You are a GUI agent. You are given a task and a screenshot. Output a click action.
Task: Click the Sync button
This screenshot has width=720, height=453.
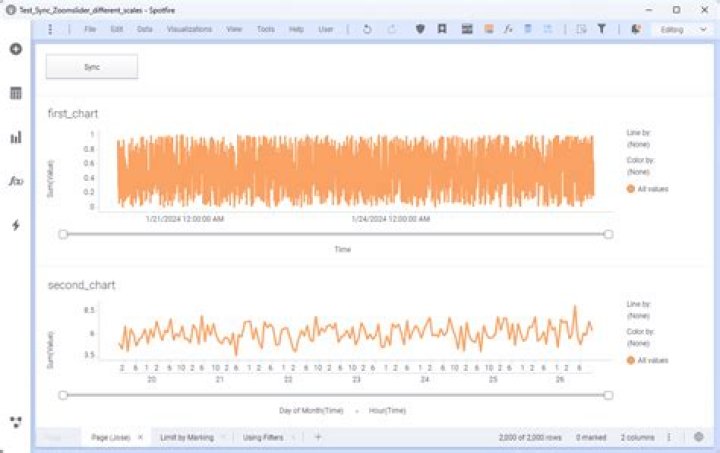(x=92, y=67)
